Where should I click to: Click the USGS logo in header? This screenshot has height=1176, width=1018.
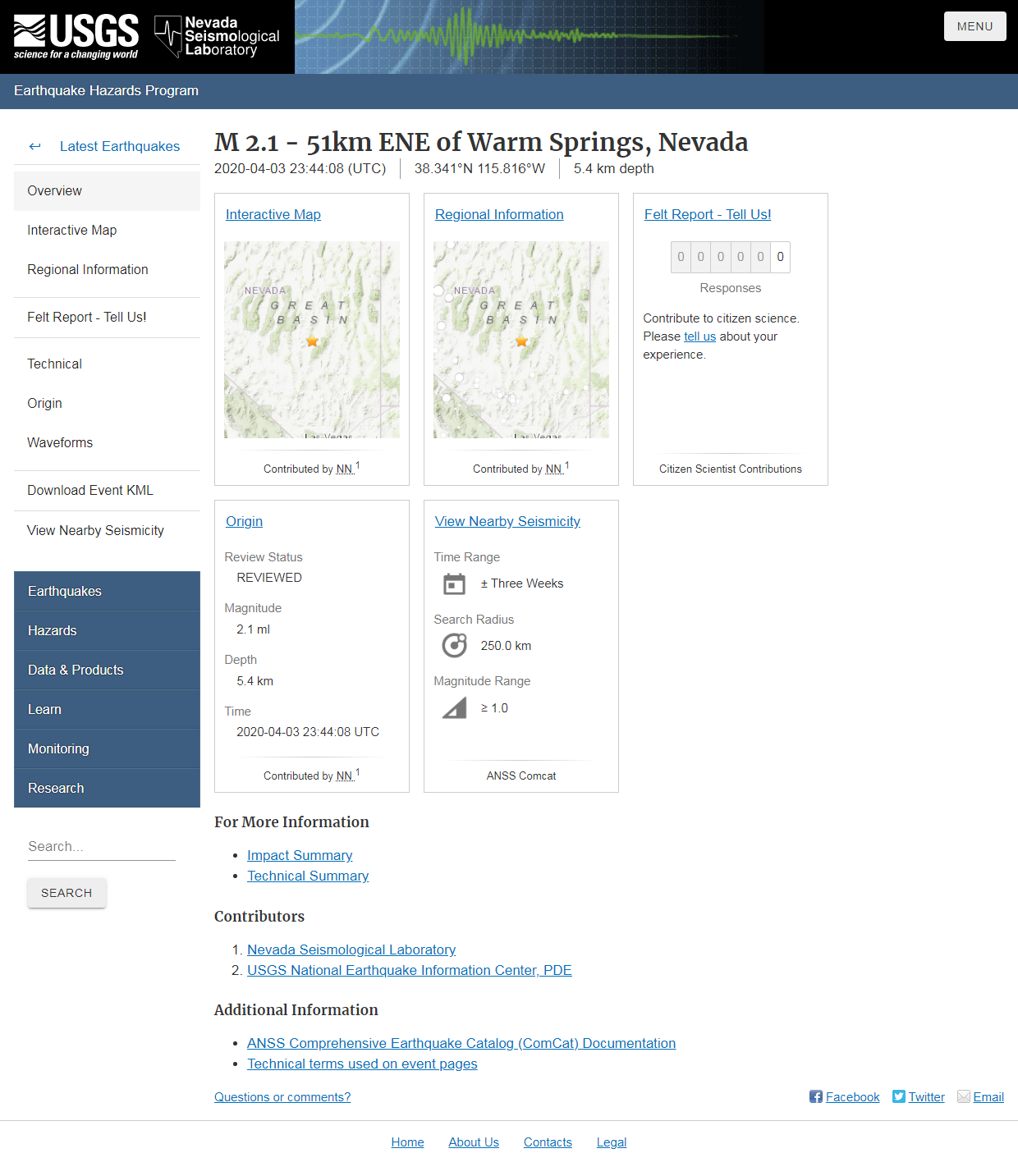76,37
